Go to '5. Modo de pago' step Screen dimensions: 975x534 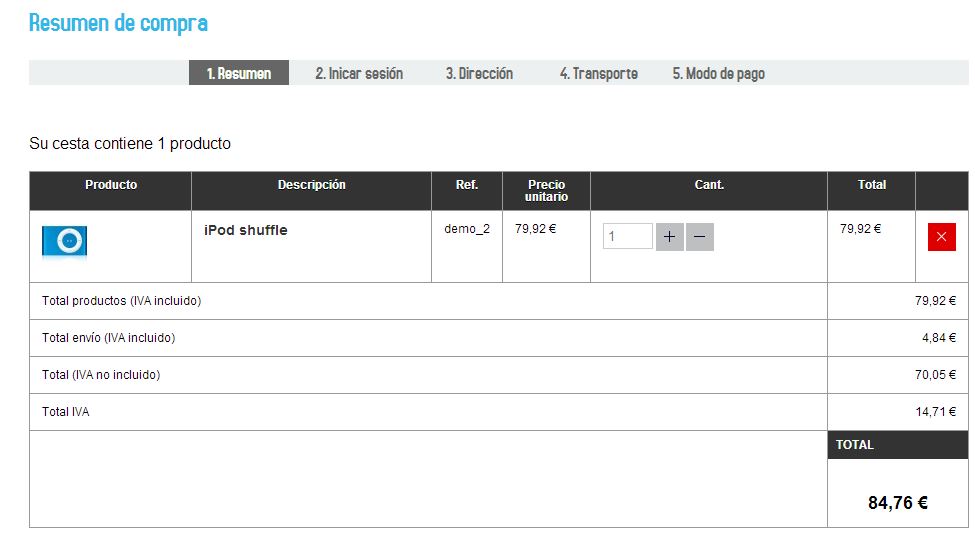pos(718,73)
